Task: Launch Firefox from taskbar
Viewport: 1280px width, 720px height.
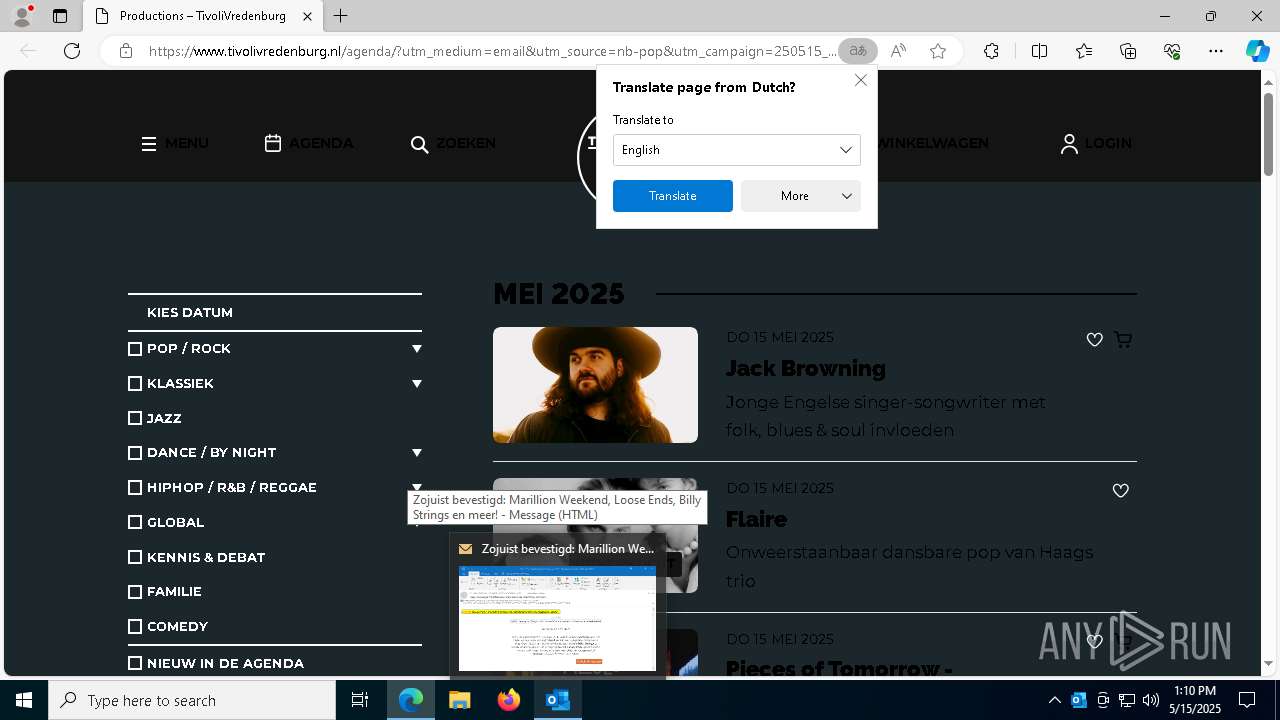Action: 509,700
